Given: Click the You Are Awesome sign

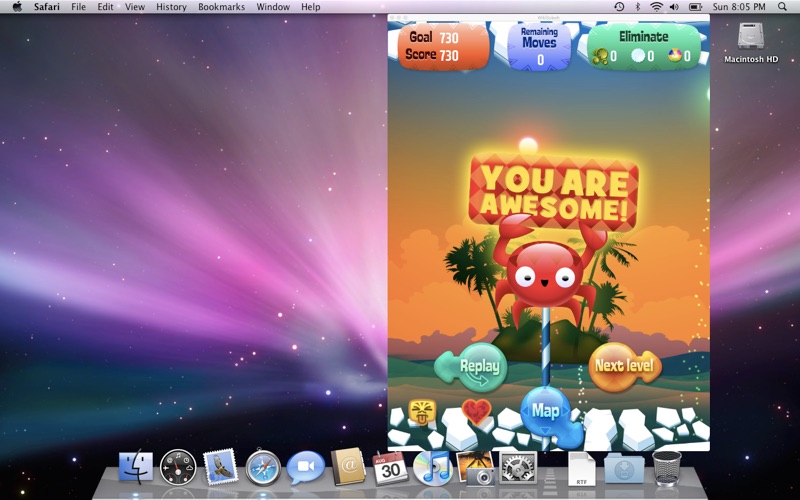Looking at the screenshot, I should [x=554, y=191].
